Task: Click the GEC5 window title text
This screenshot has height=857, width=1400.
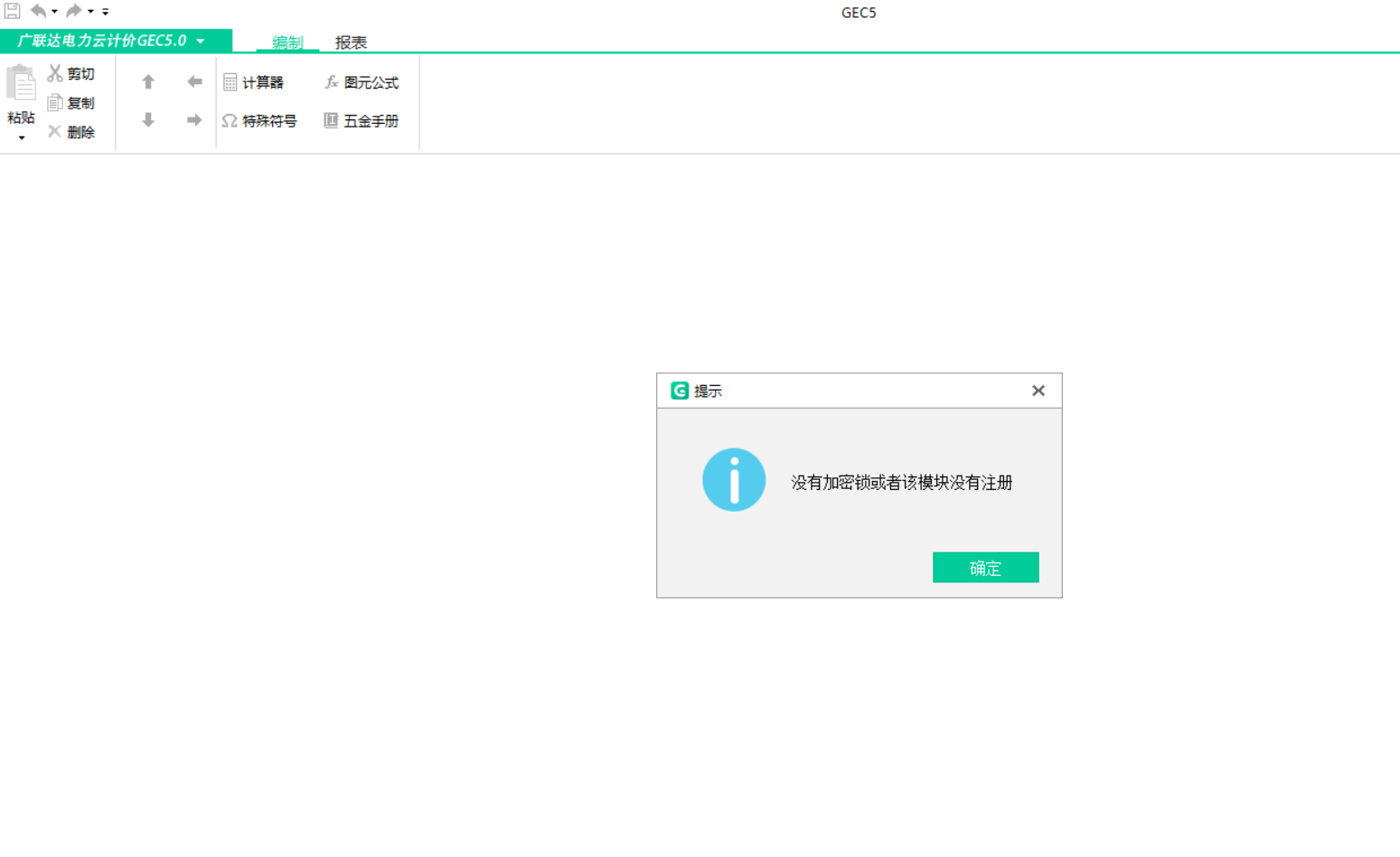Action: tap(859, 13)
